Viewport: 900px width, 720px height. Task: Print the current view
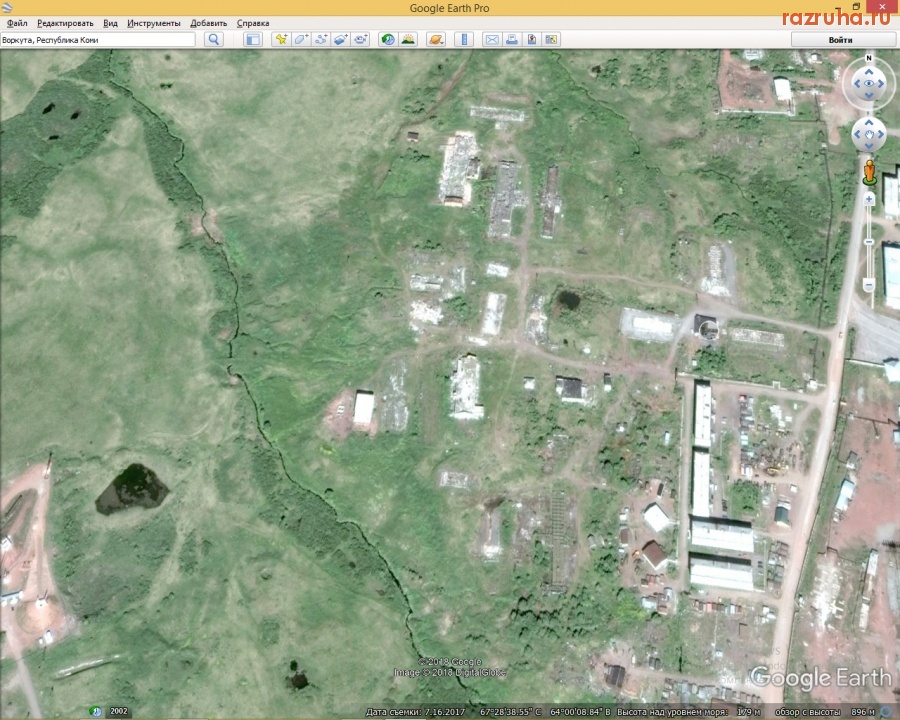[x=512, y=39]
